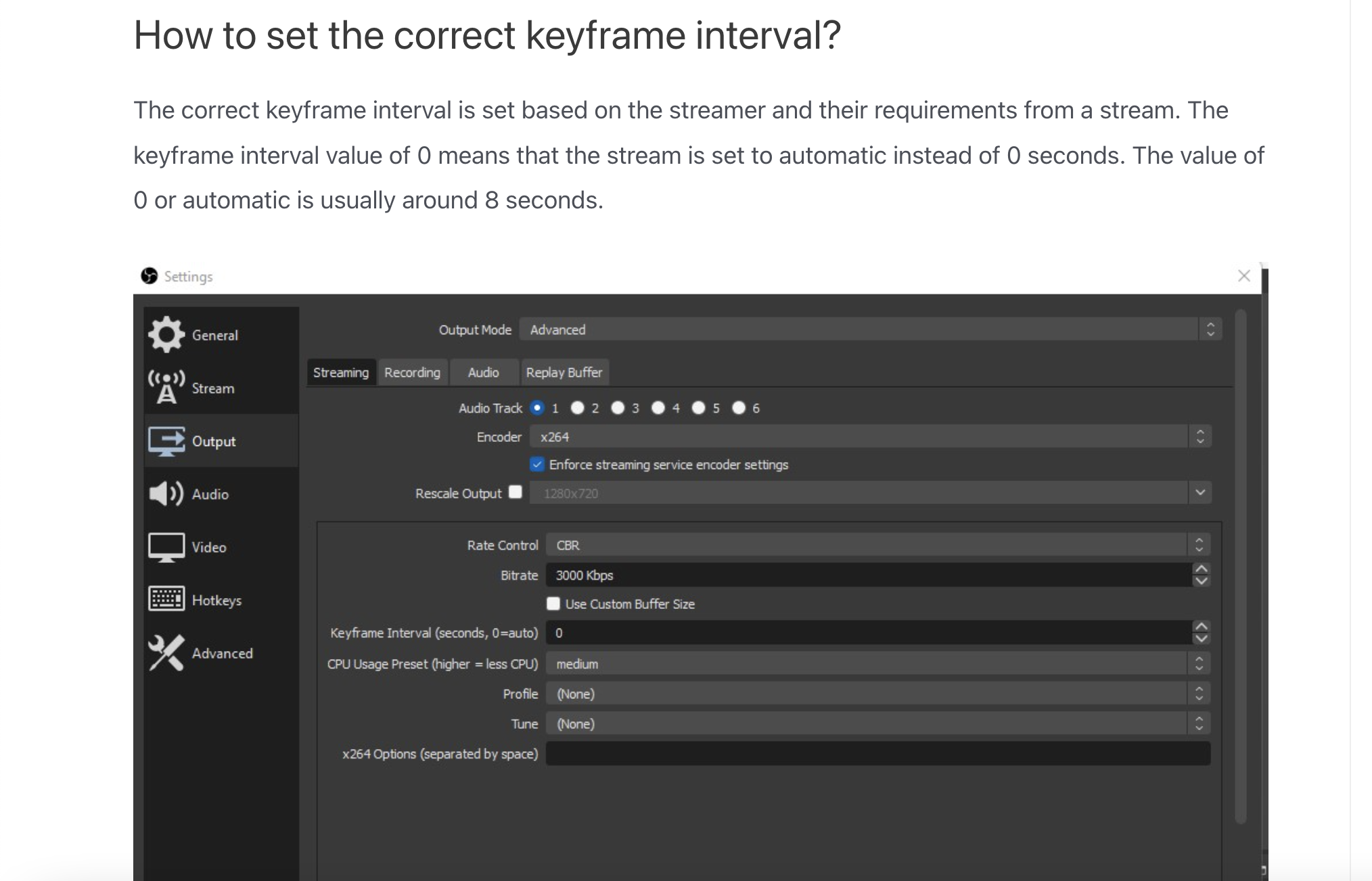
Task: Click the Output monitor icon
Action: pyautogui.click(x=166, y=441)
